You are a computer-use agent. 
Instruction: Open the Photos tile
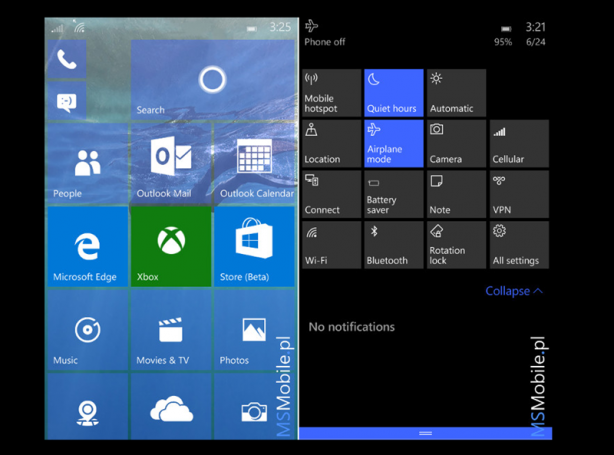(x=255, y=330)
